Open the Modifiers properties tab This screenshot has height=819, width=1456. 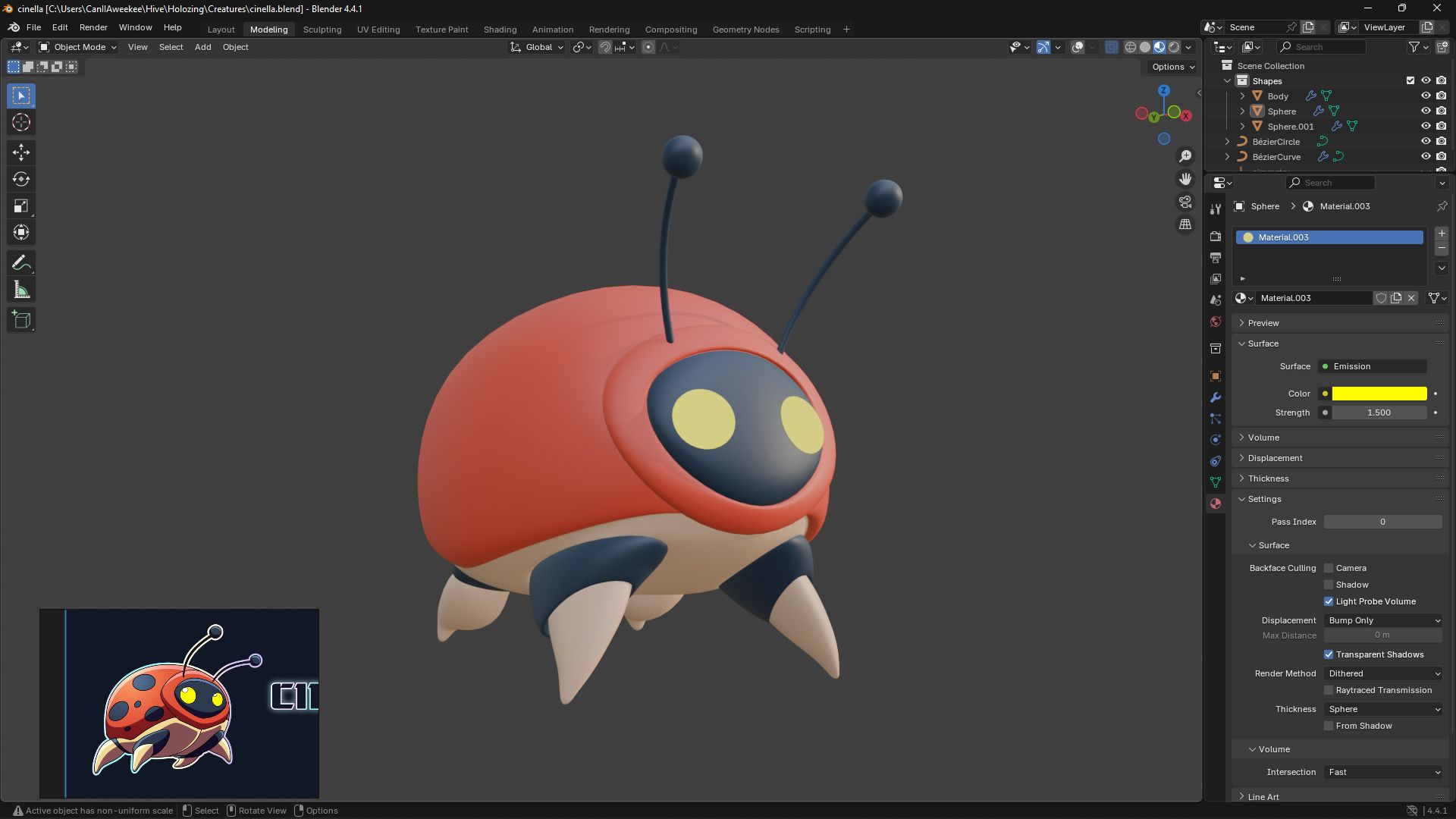[1216, 397]
